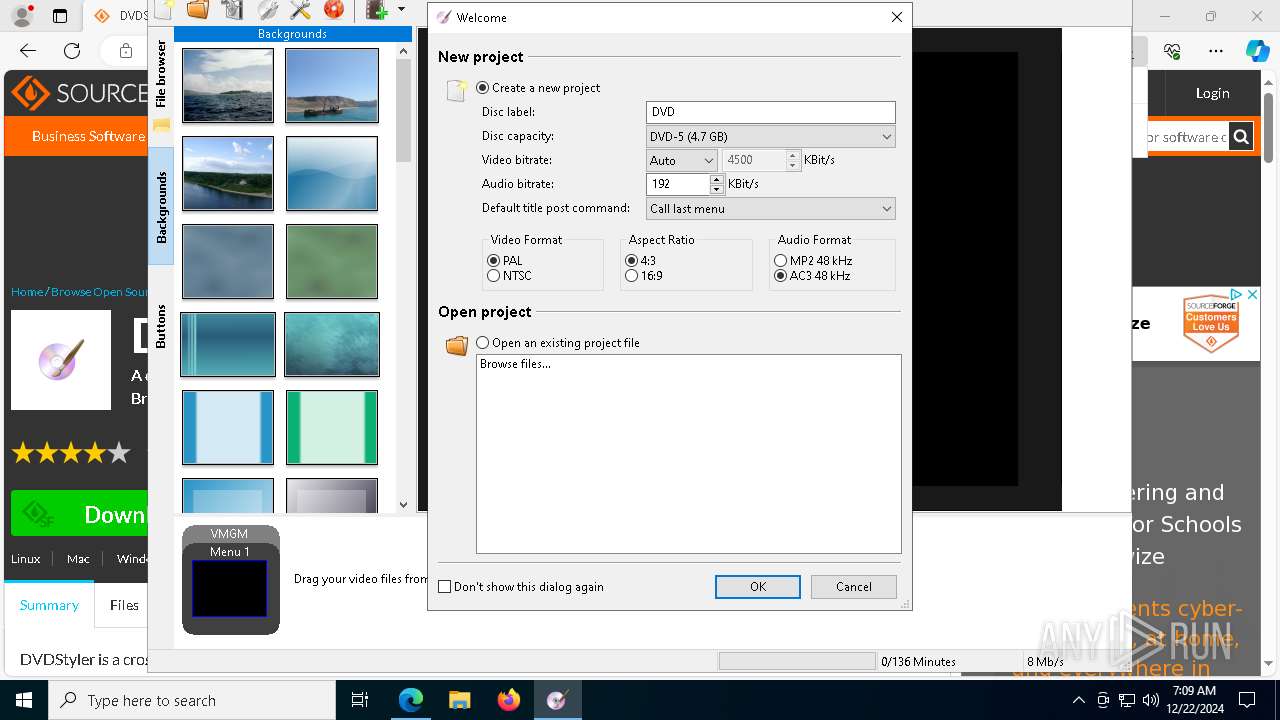Click Cancel in the Welcome dialog
Image resolution: width=1280 pixels, height=720 pixels.
pyautogui.click(x=854, y=587)
